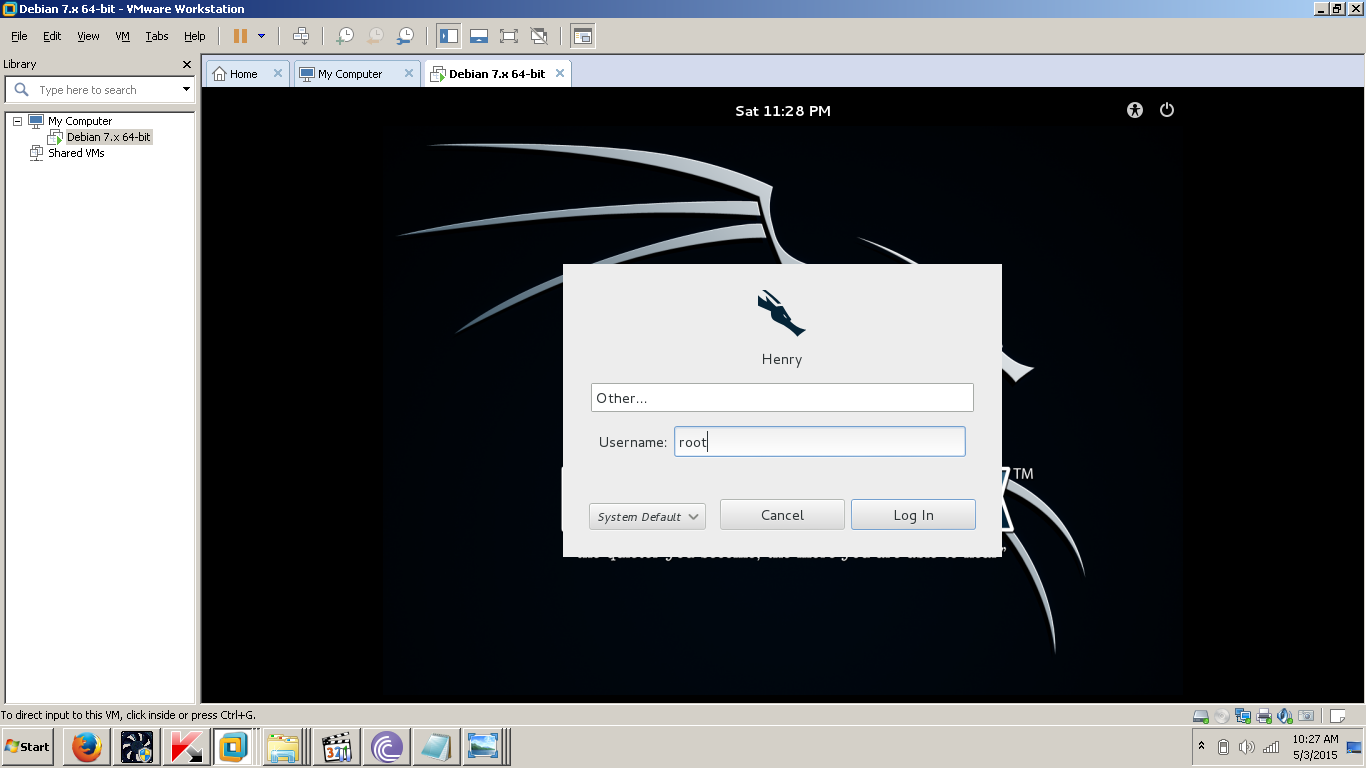Toggle the library sidebar view button
Viewport: 1366px width, 768px height.
coord(448,36)
